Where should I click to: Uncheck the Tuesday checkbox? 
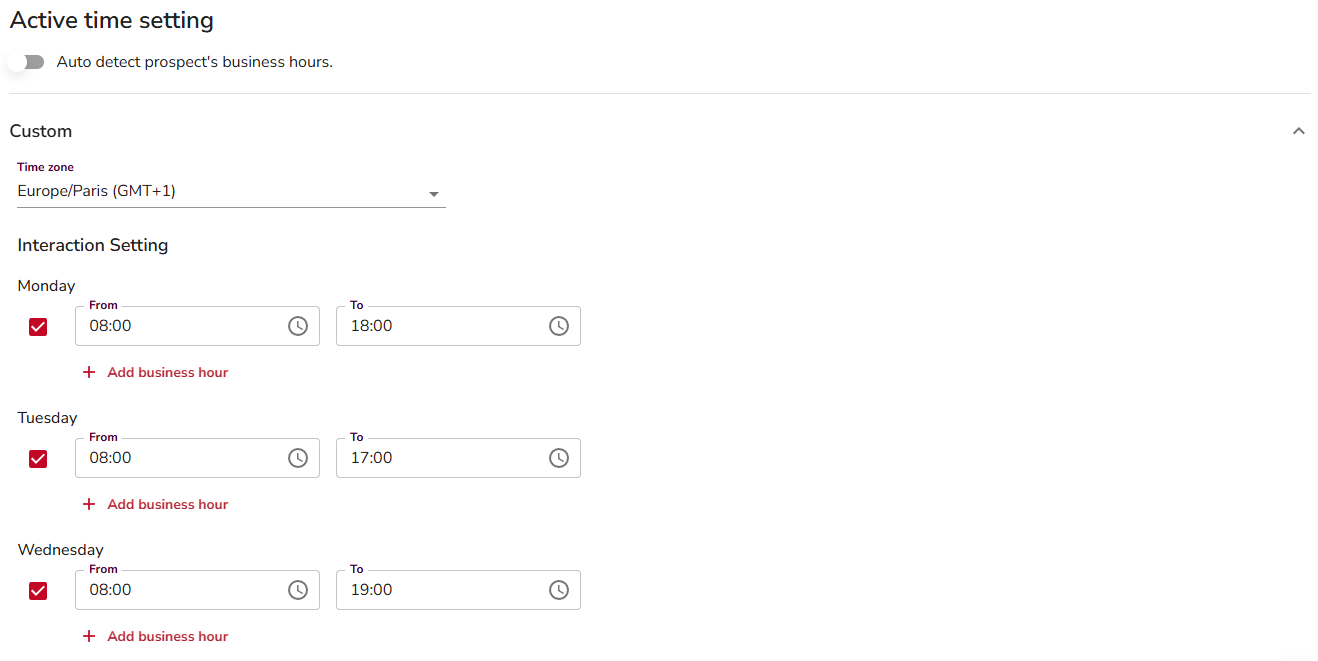[x=38, y=459]
